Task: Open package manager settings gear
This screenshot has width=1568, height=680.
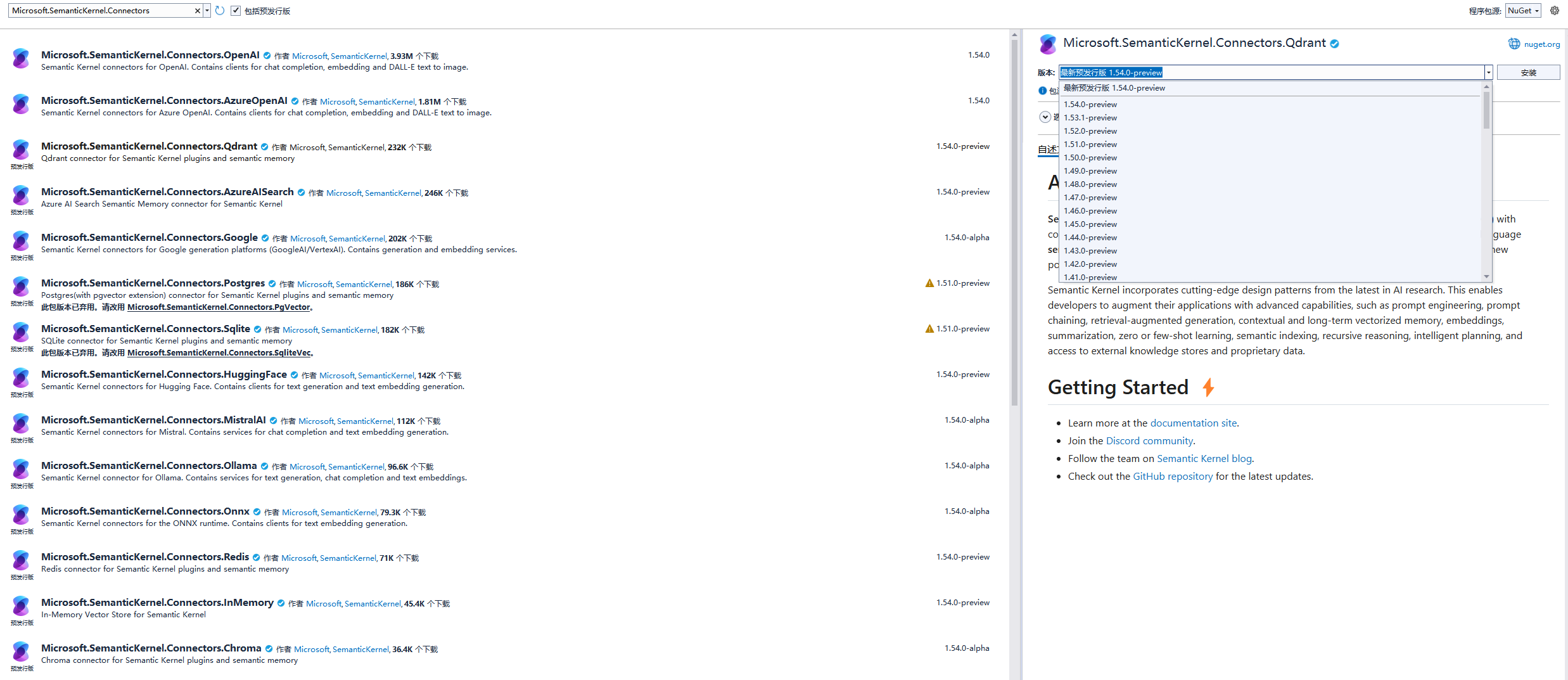Action: click(1555, 11)
